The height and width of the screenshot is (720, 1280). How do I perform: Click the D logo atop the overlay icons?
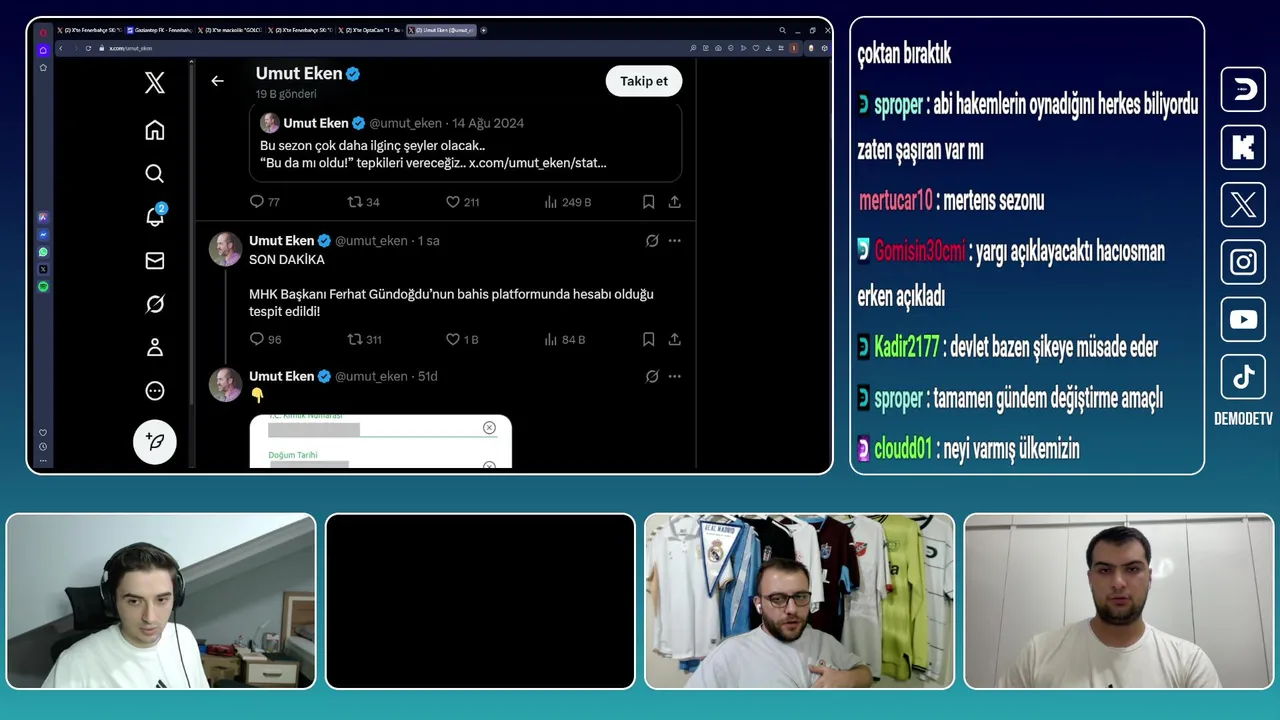click(x=1243, y=90)
